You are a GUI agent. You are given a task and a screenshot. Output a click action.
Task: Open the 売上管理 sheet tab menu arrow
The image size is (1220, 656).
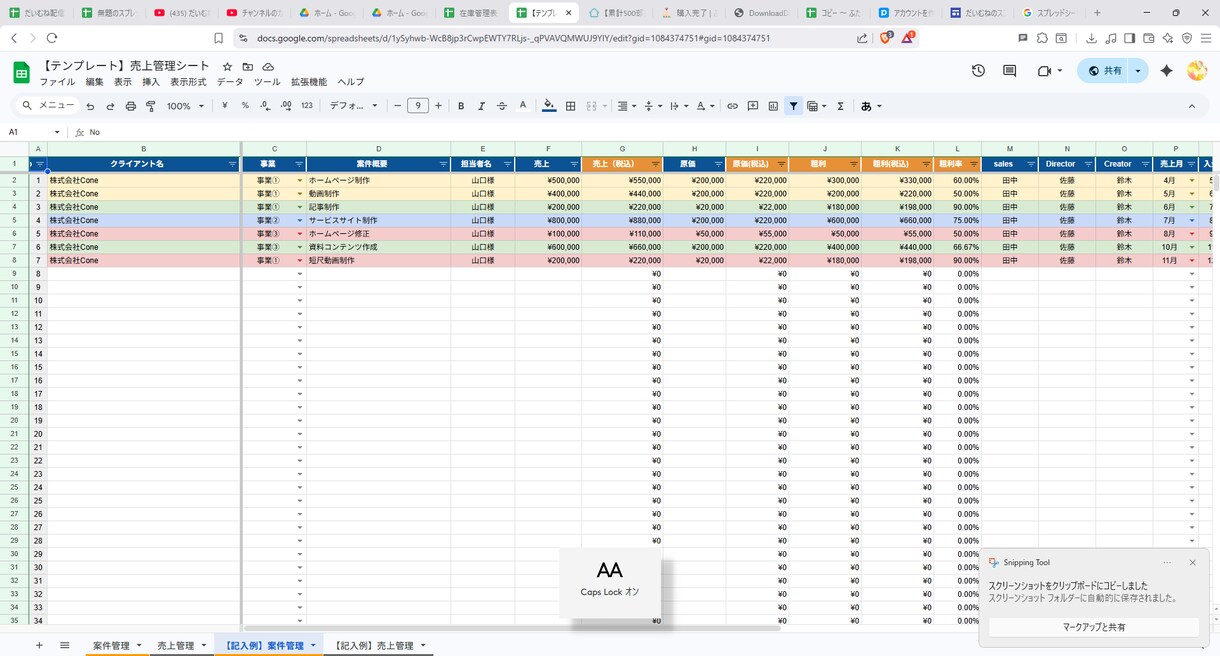(204, 646)
